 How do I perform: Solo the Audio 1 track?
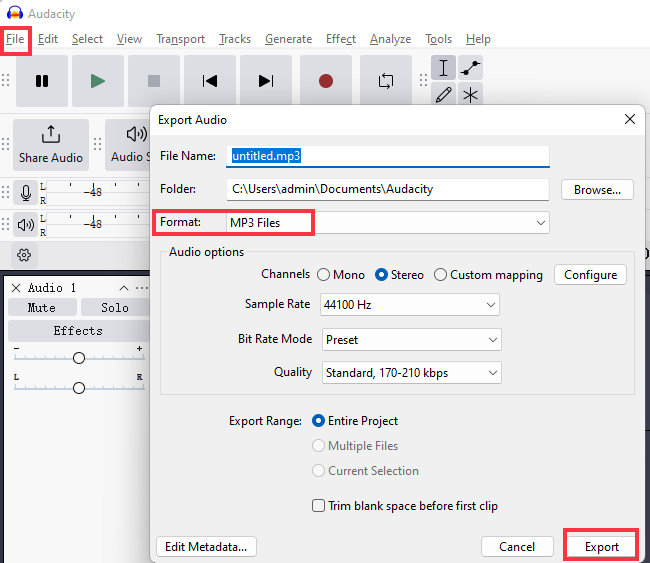pyautogui.click(x=115, y=308)
